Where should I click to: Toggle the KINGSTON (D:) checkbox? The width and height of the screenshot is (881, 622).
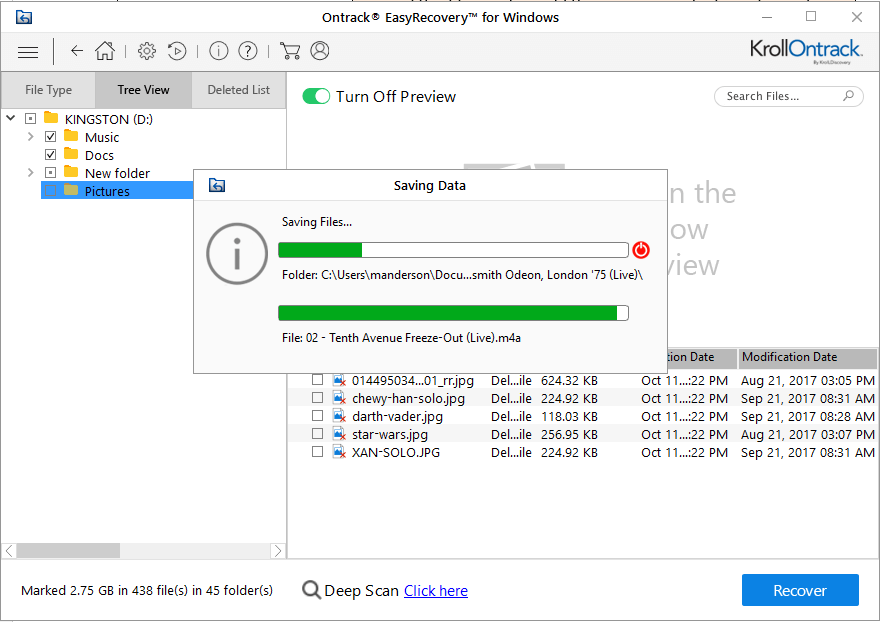tap(30, 119)
